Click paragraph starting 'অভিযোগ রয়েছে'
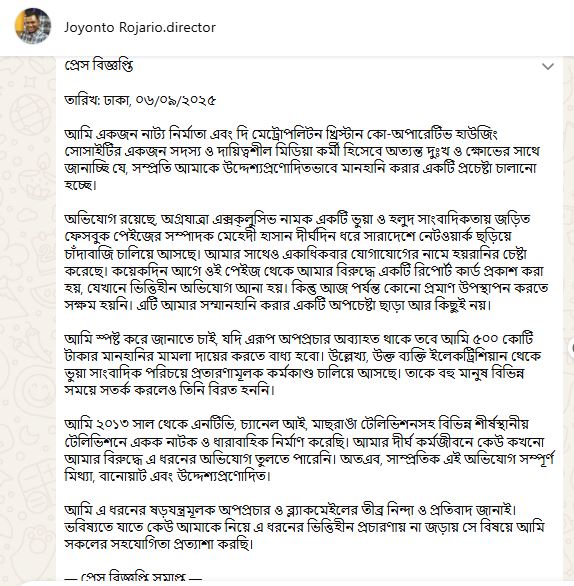Image resolution: width=574 pixels, height=586 pixels. pos(306,262)
